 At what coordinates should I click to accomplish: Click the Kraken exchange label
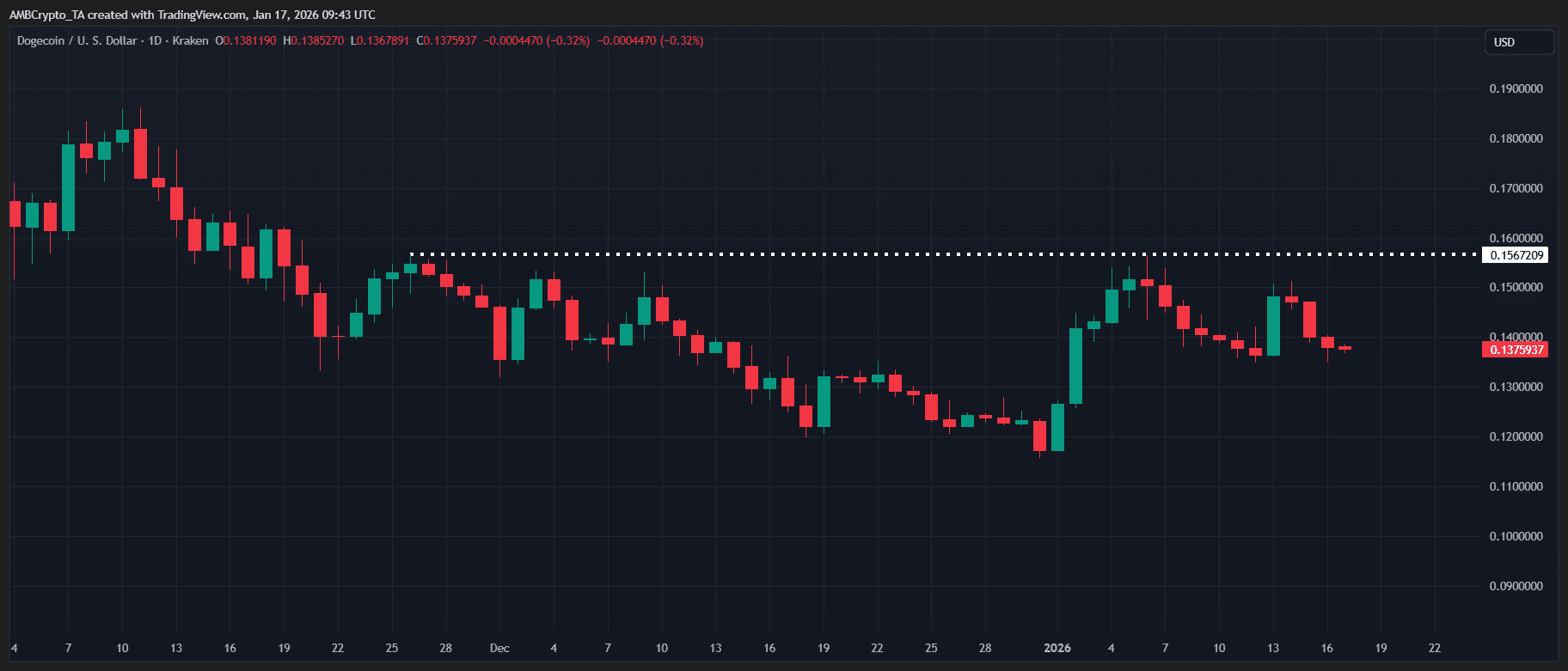pos(190,40)
